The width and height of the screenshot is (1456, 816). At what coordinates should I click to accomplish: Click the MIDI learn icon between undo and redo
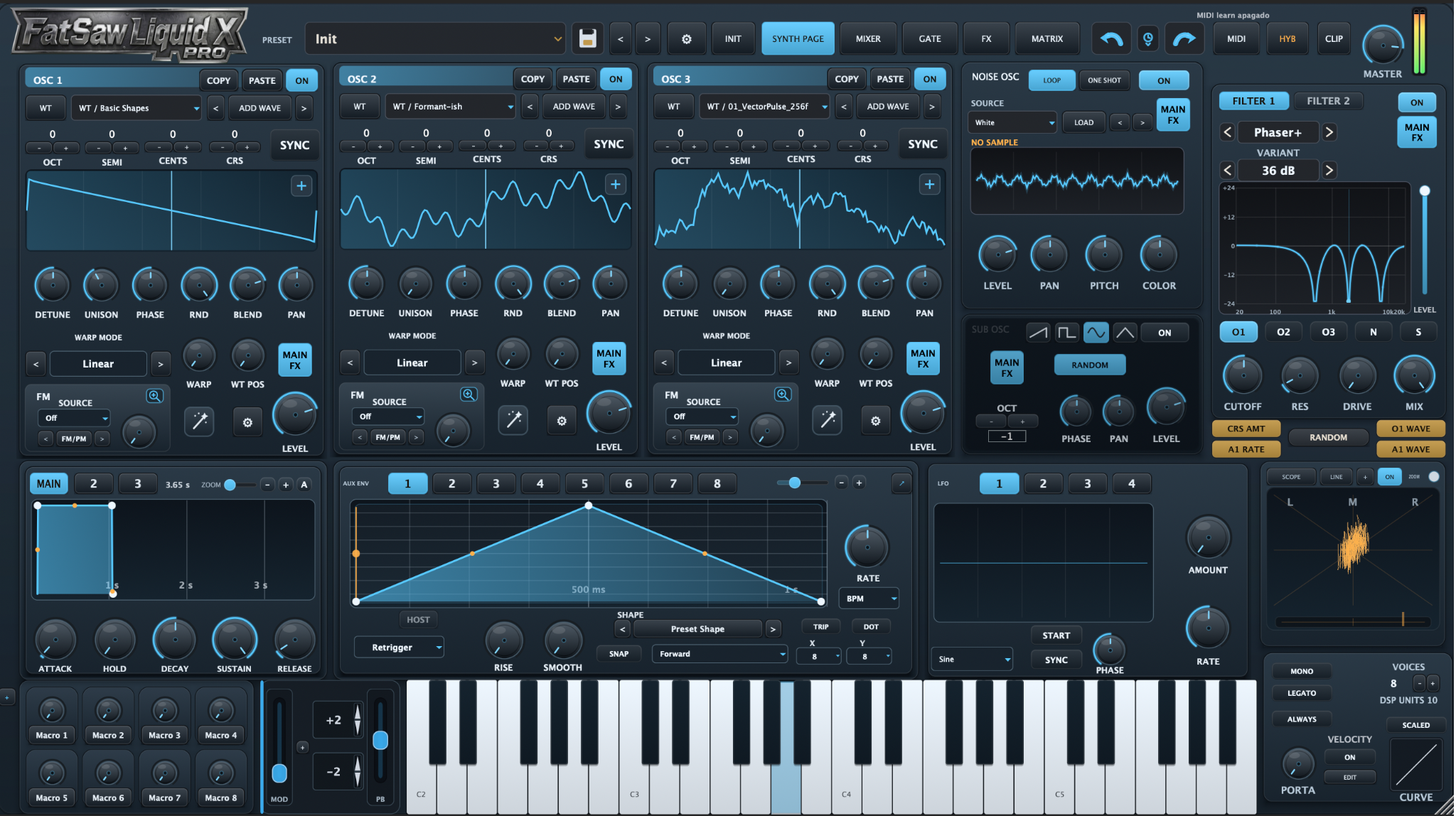(x=1147, y=38)
